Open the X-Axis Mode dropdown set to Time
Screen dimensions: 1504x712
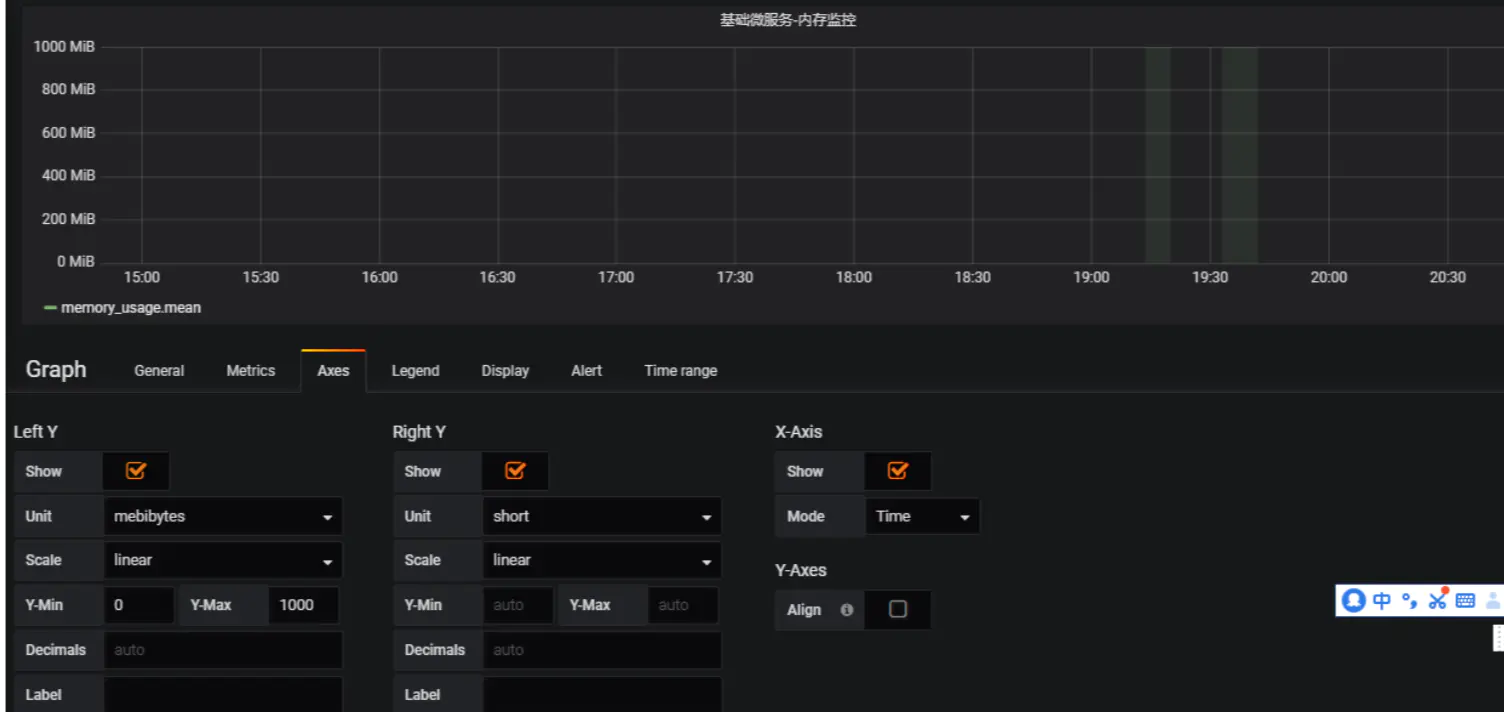pos(922,516)
